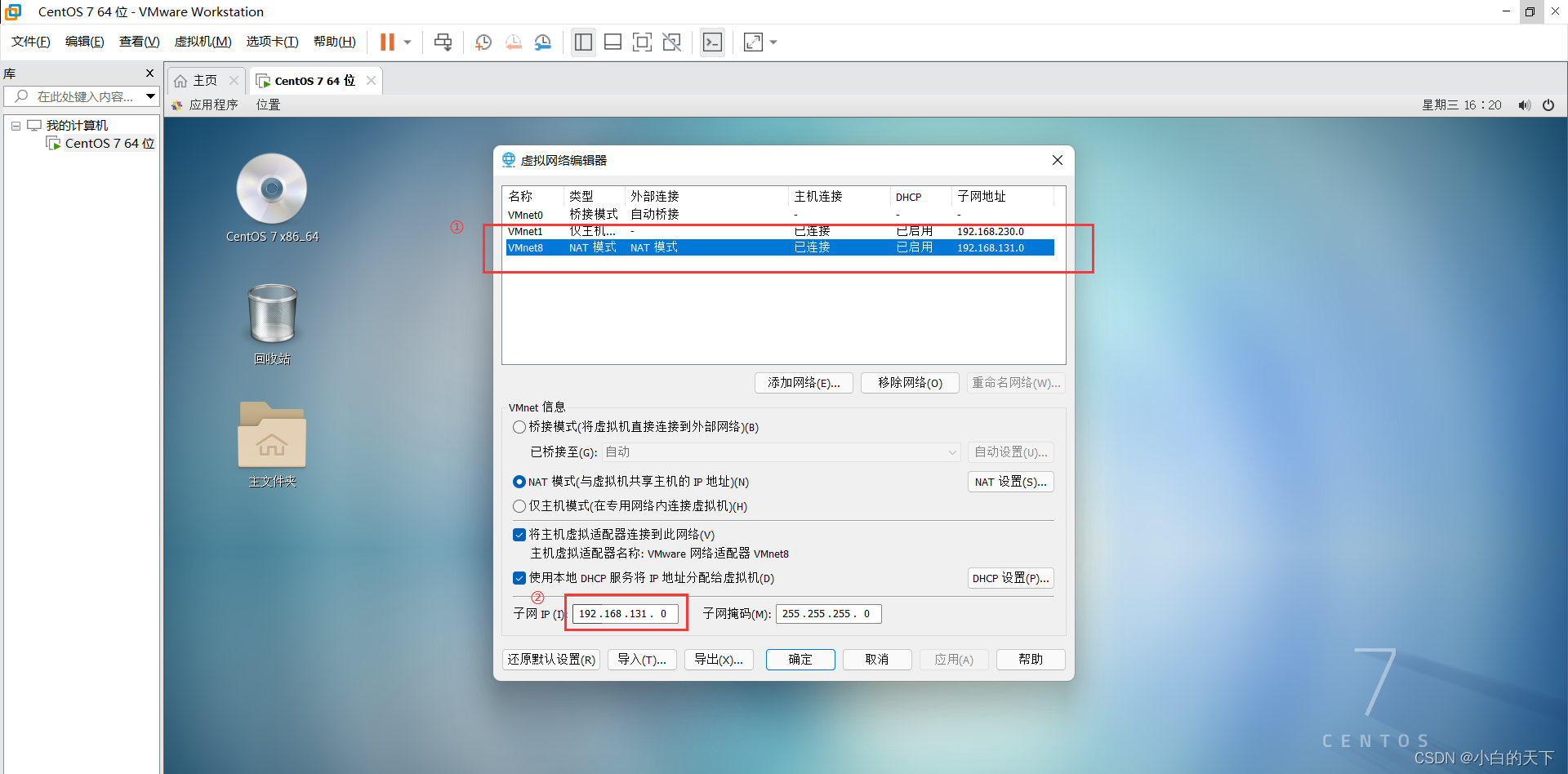Toggle the thumbnail bar view icon
The height and width of the screenshot is (774, 1568).
click(x=613, y=42)
